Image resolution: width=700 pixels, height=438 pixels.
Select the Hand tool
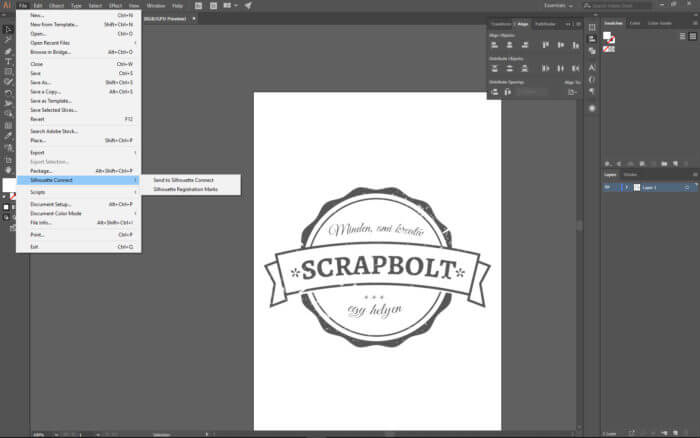coord(8,170)
